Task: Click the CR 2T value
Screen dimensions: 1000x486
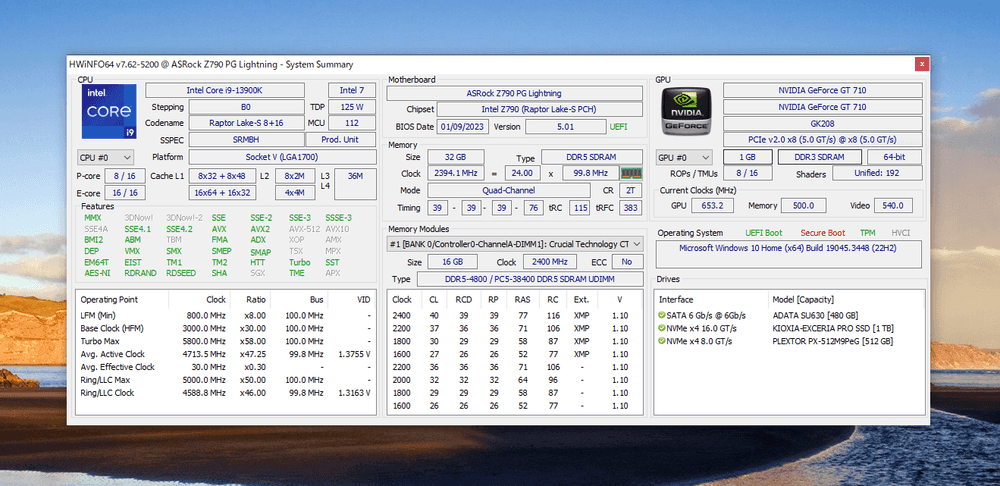Action: coord(631,190)
